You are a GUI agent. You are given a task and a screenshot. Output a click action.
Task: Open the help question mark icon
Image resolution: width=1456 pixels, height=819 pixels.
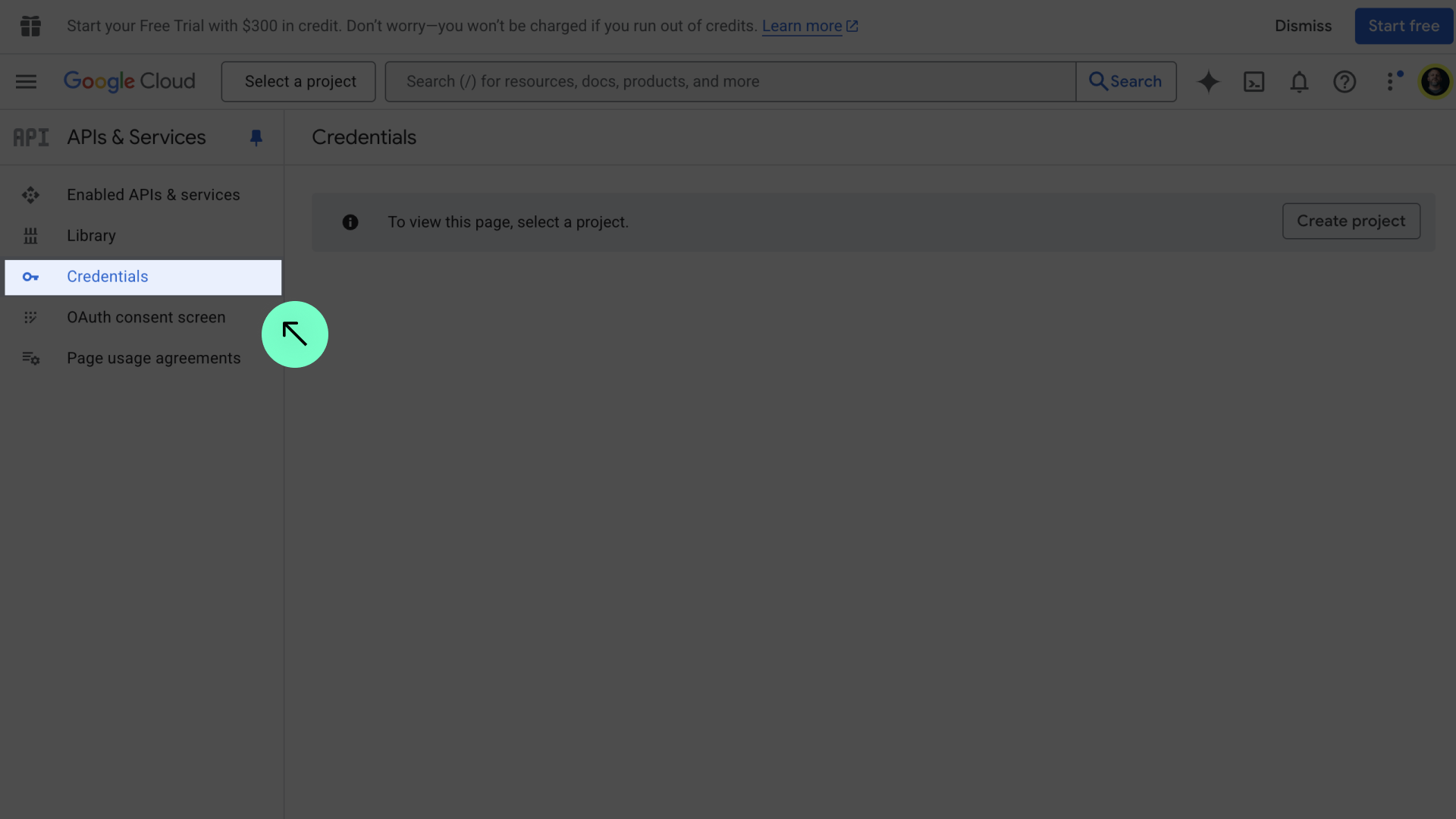[1345, 81]
